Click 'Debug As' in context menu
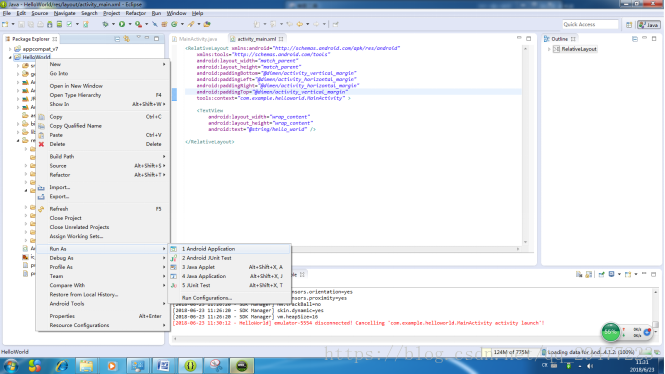This screenshot has height=374, width=665. (103, 258)
